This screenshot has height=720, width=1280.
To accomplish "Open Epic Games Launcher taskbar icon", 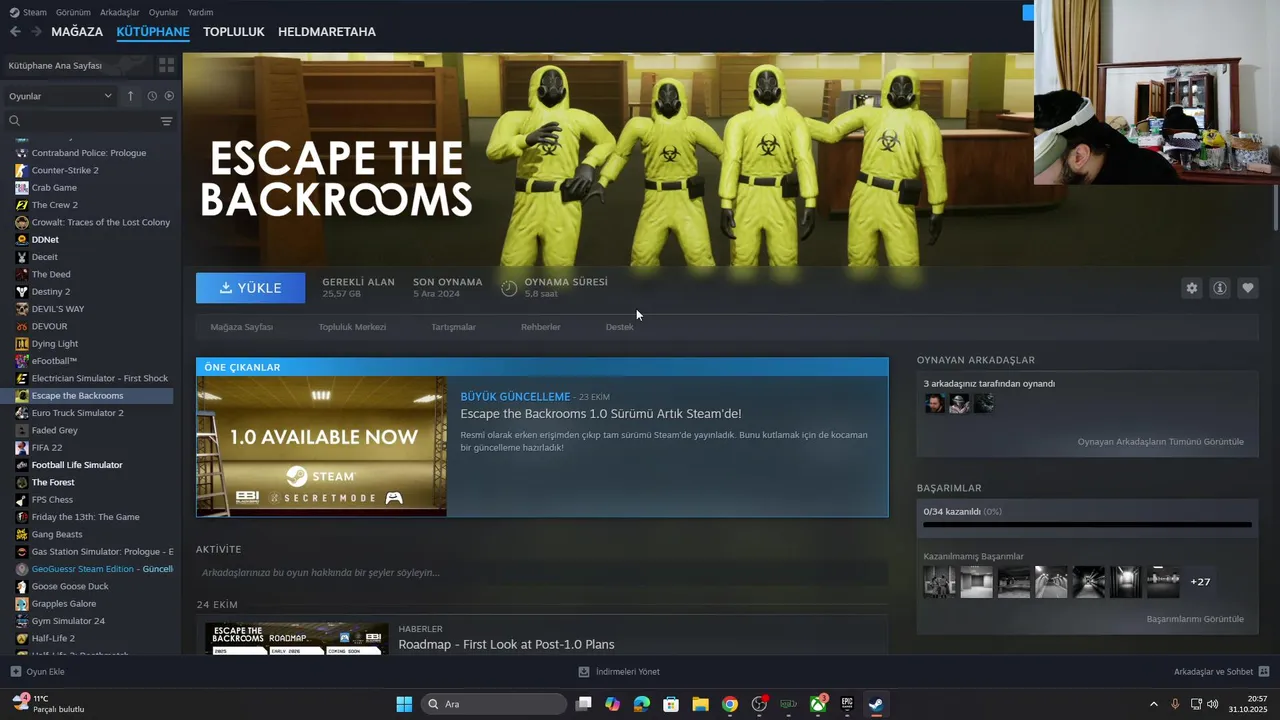I will tap(847, 704).
